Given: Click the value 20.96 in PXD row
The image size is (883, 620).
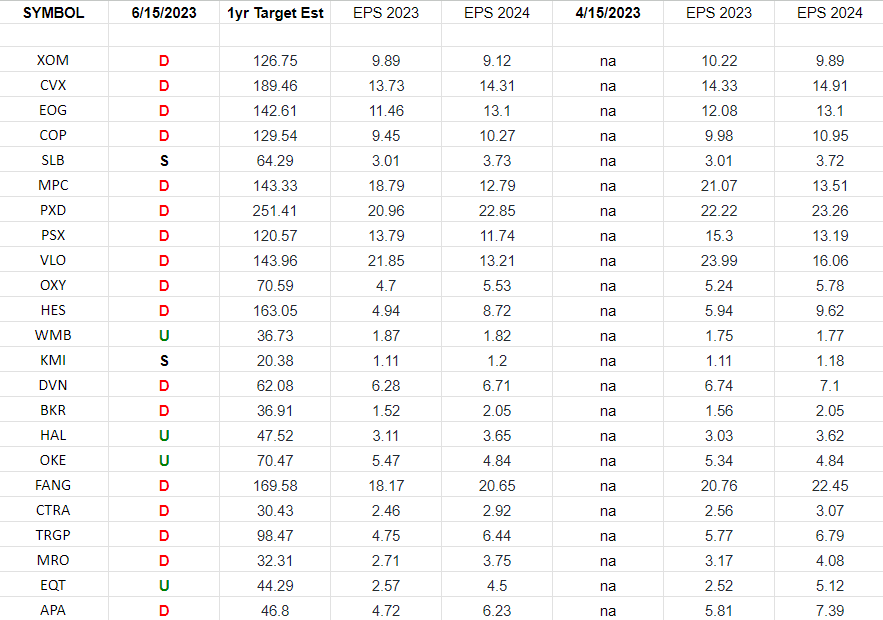Looking at the screenshot, I should (x=386, y=211).
